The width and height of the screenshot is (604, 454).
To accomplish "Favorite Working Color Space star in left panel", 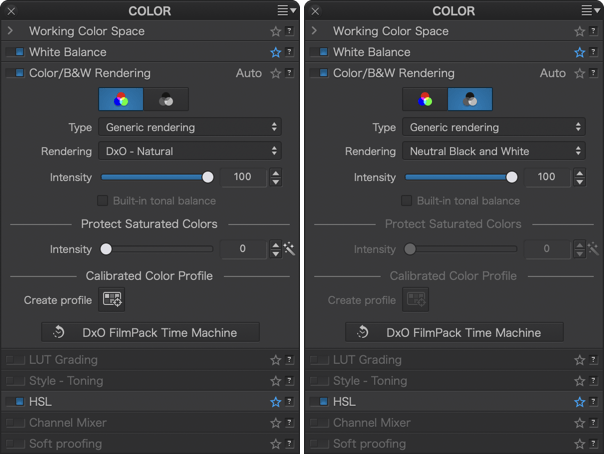I will [x=275, y=31].
